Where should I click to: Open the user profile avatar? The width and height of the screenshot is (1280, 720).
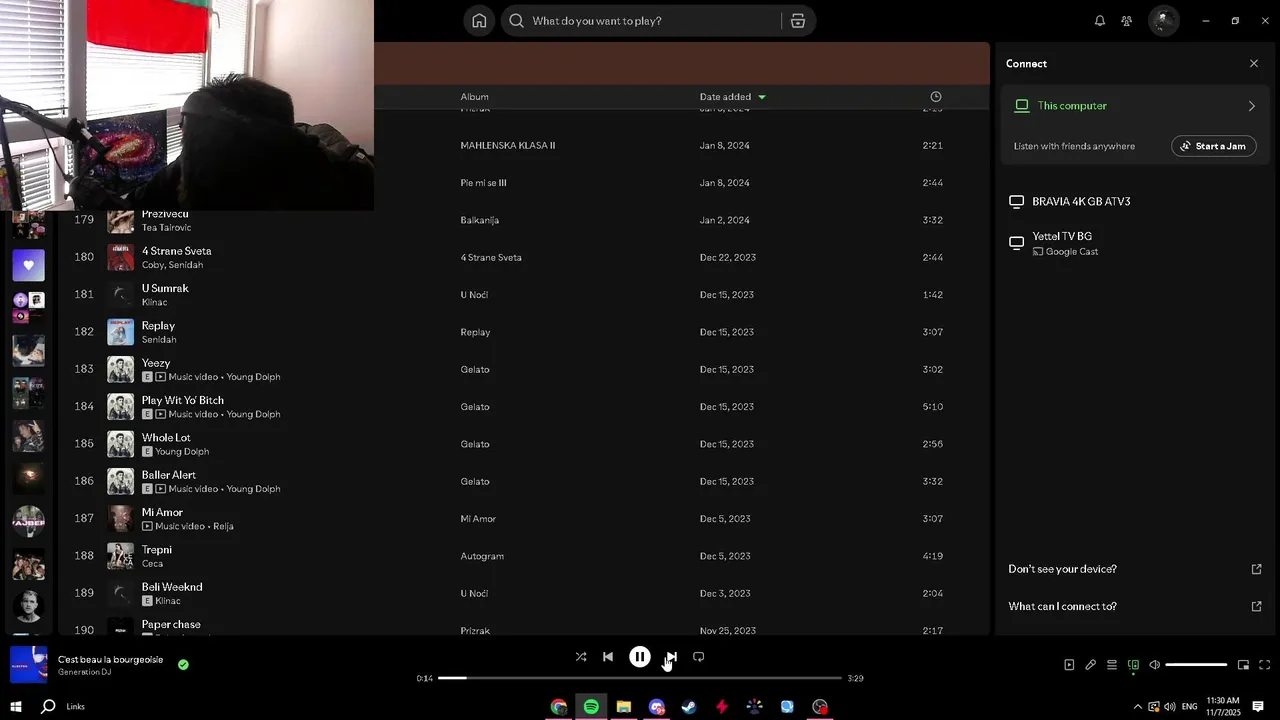pos(1163,20)
